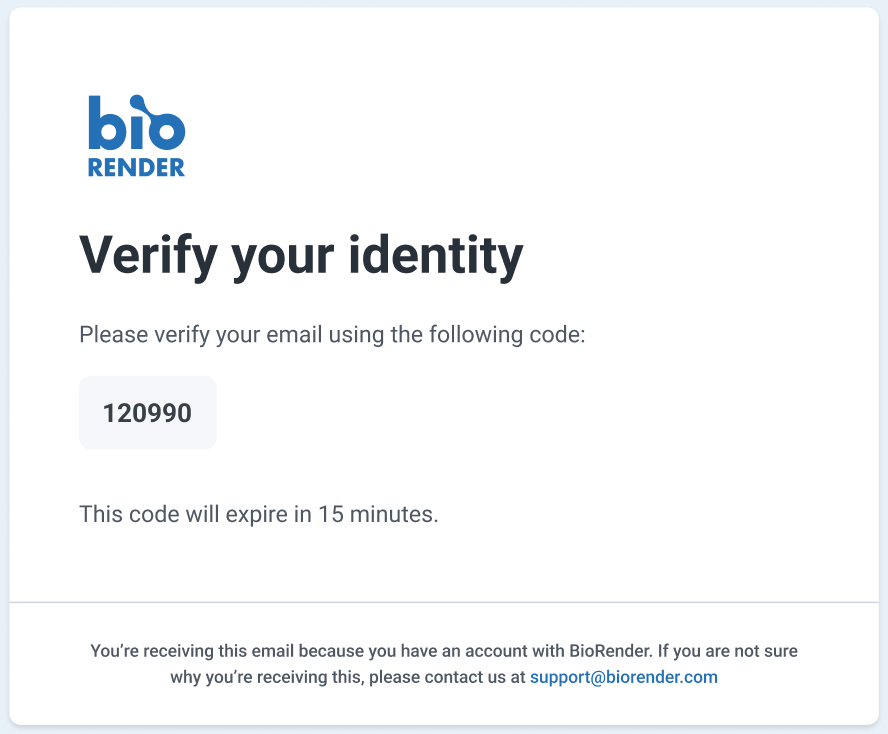
Task: Click the "15 minutes" expiry duration text
Action: 377,515
